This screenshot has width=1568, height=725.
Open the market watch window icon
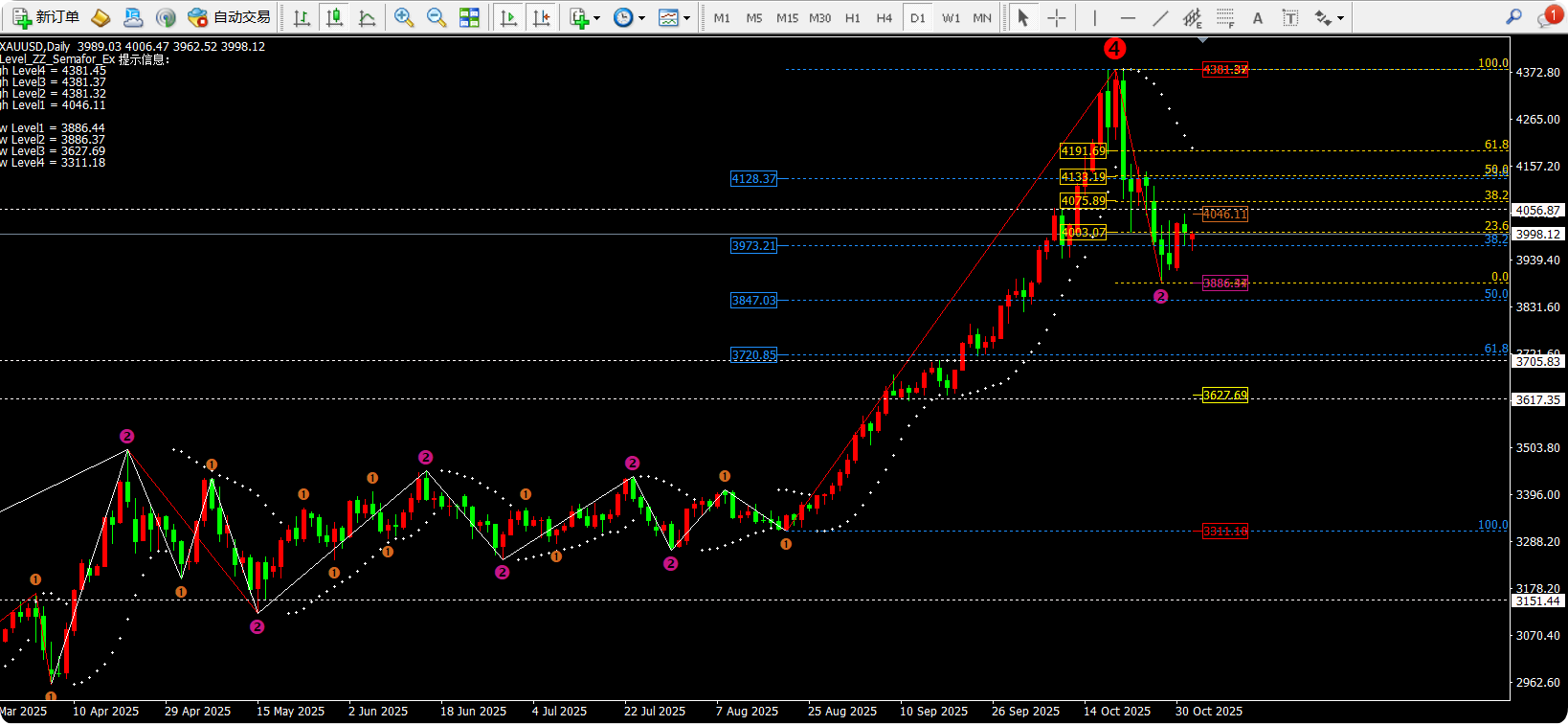[101, 17]
